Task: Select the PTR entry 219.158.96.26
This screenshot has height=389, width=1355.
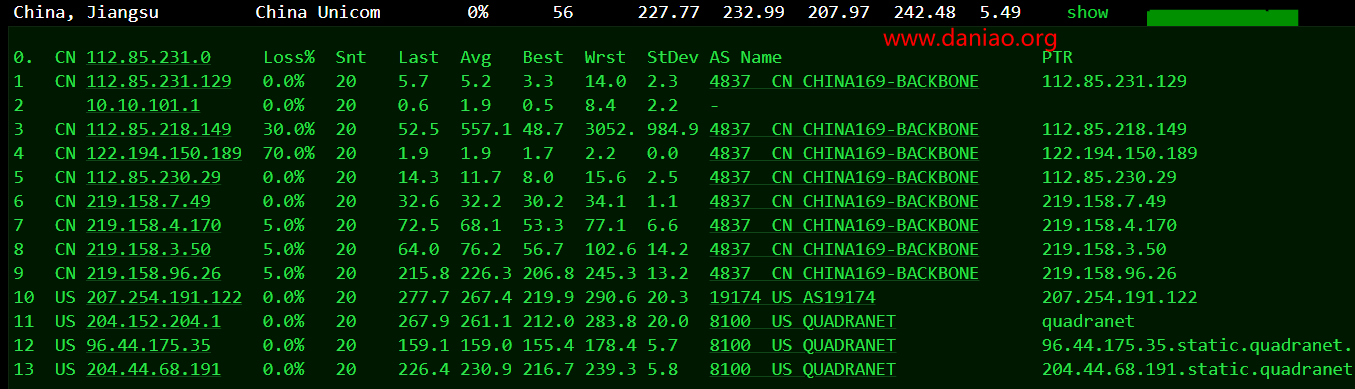Action: pos(1109,273)
